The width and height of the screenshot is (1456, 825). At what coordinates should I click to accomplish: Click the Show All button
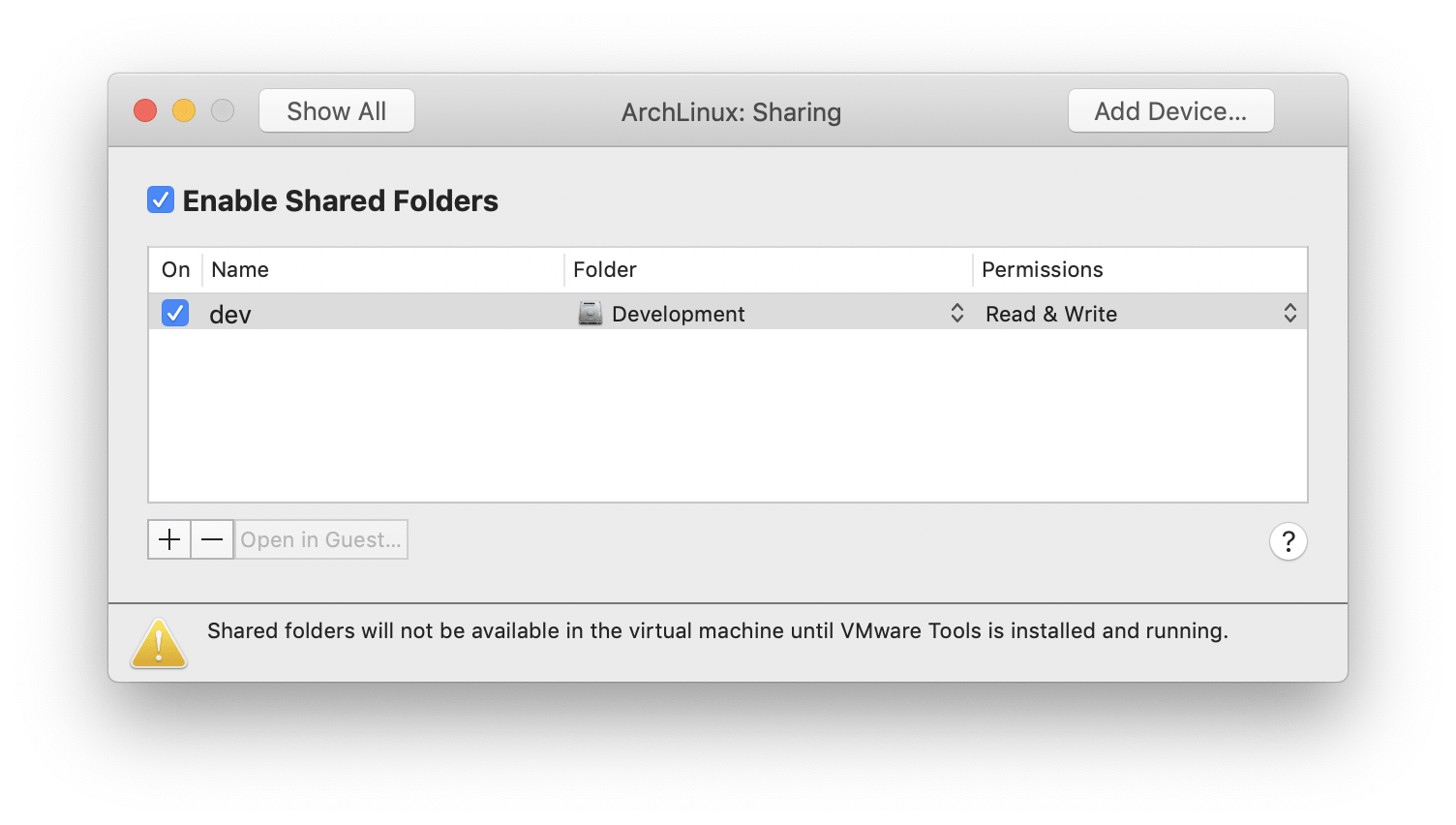(x=337, y=111)
